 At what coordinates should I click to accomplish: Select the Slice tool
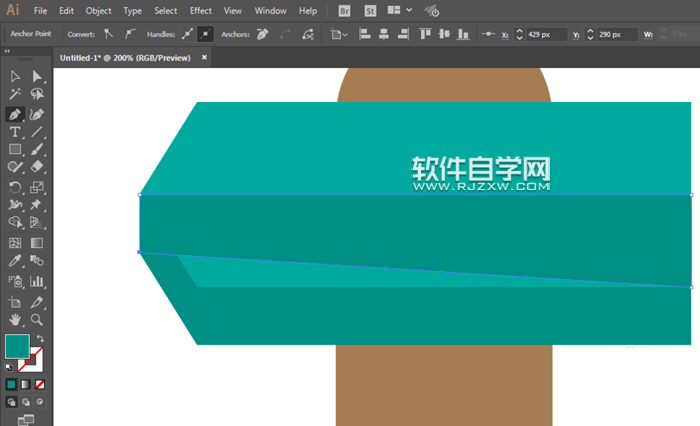tap(37, 302)
